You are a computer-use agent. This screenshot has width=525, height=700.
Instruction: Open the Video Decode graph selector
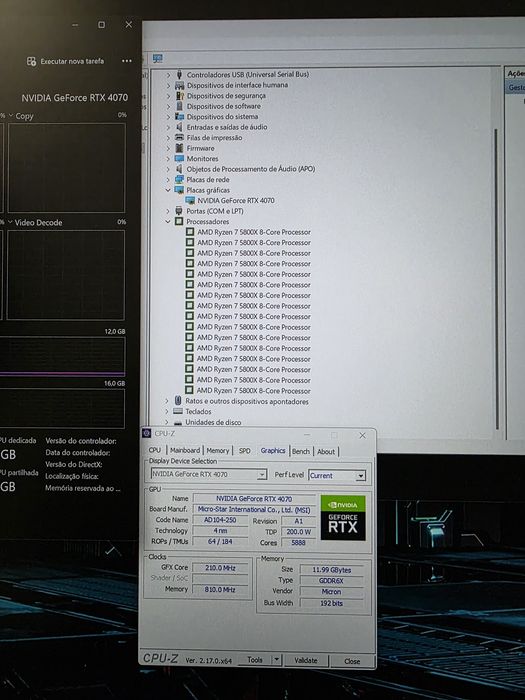10,222
